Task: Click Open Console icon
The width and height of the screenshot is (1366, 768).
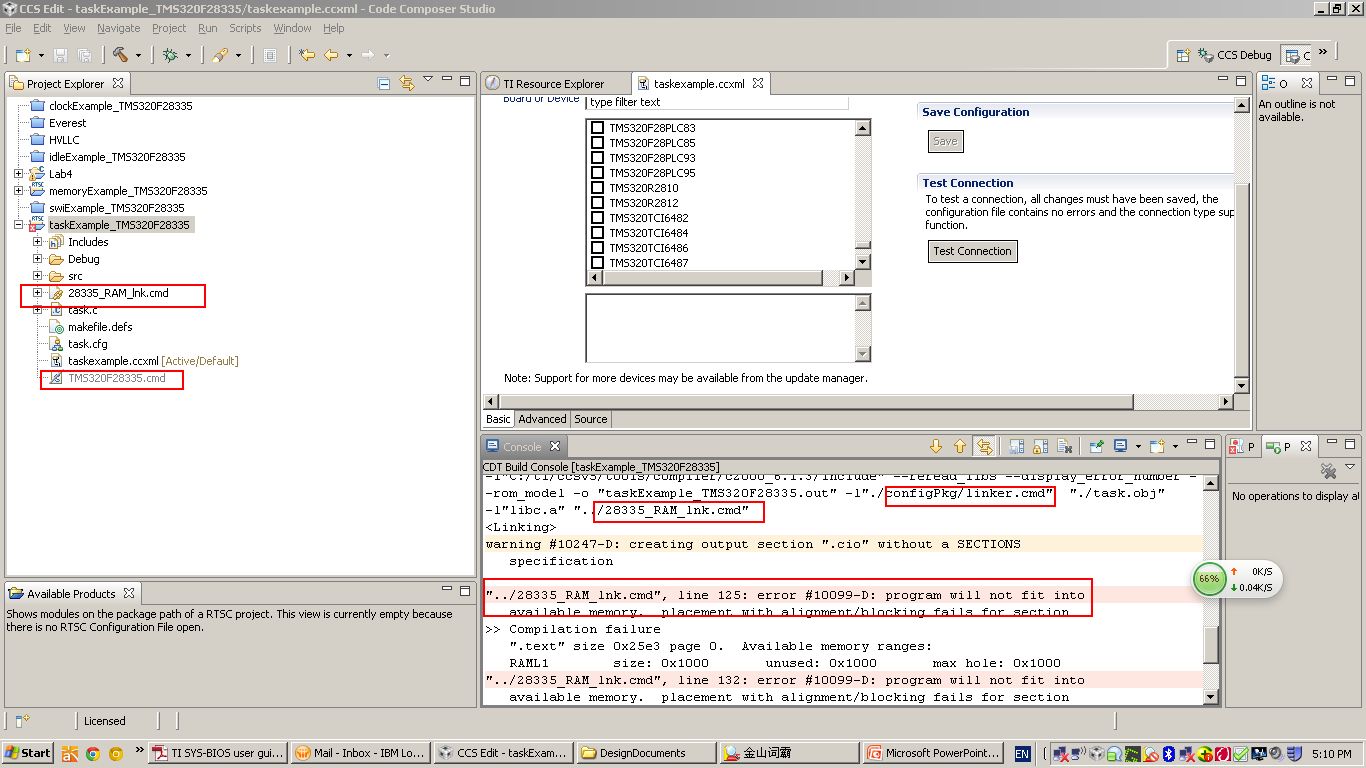Action: pos(1157,446)
